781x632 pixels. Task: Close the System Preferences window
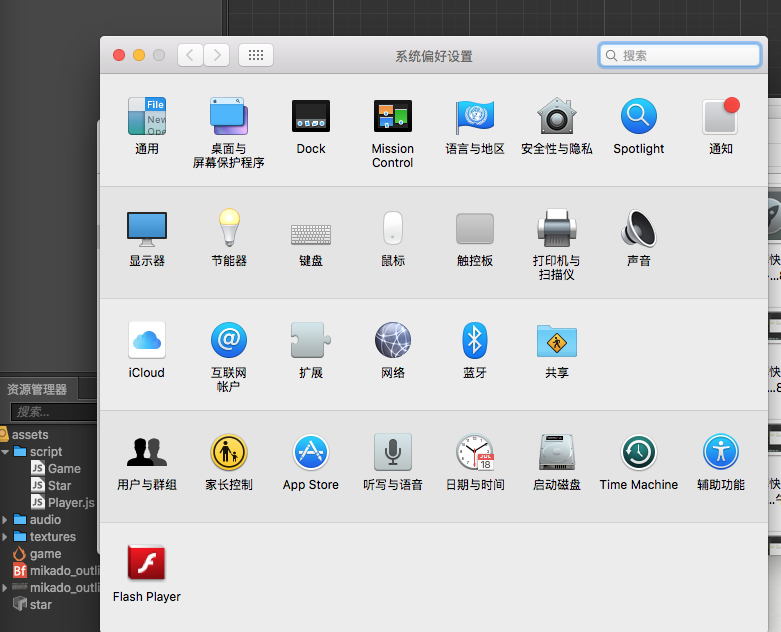tap(119, 55)
